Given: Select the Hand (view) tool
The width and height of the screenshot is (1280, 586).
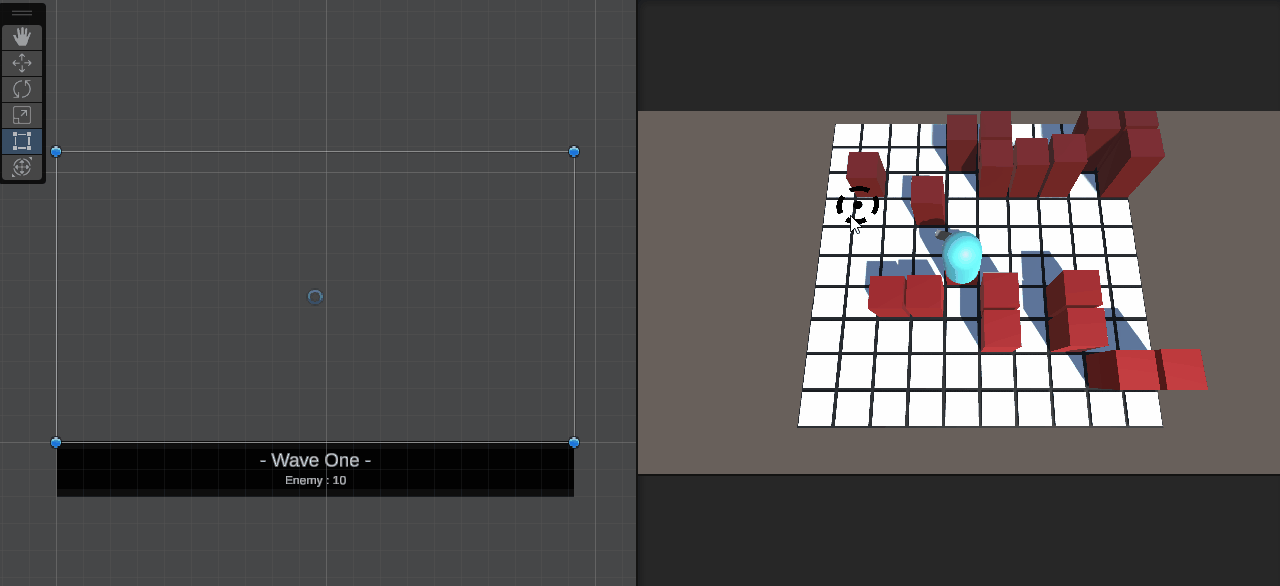Looking at the screenshot, I should click(x=22, y=38).
